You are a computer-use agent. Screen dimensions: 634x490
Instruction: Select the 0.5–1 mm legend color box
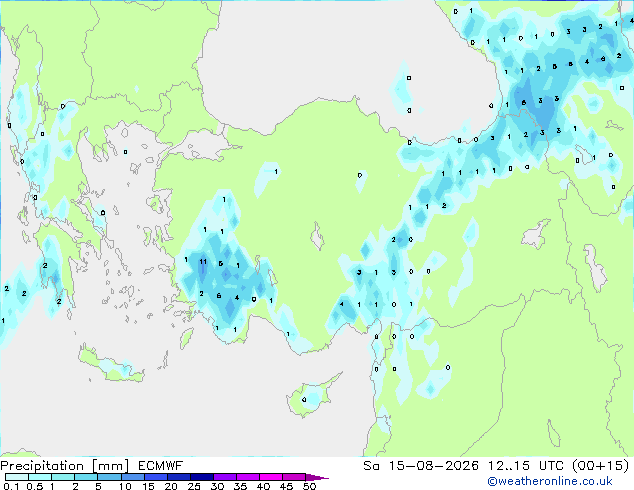40,477
